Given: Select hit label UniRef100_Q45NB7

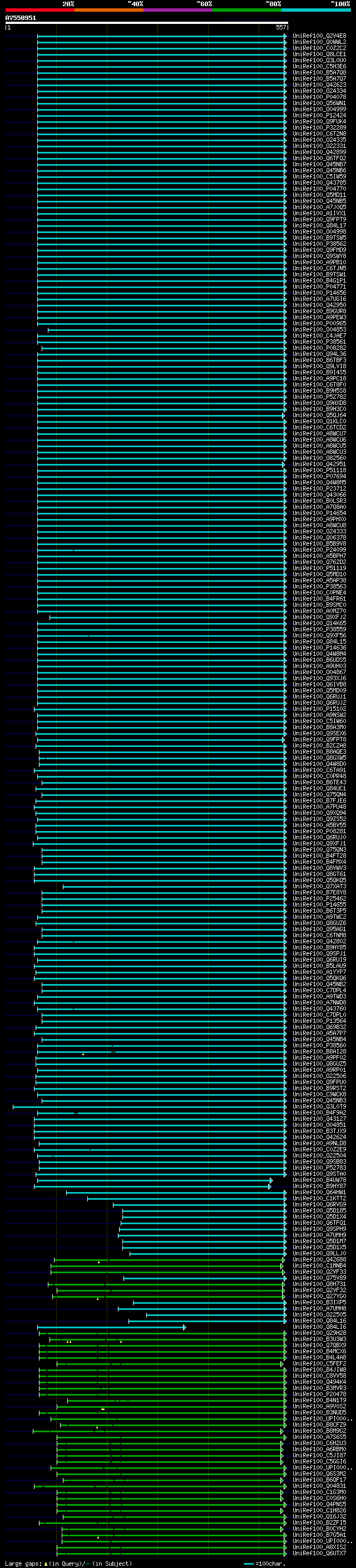Looking at the screenshot, I should click(x=319, y=164).
